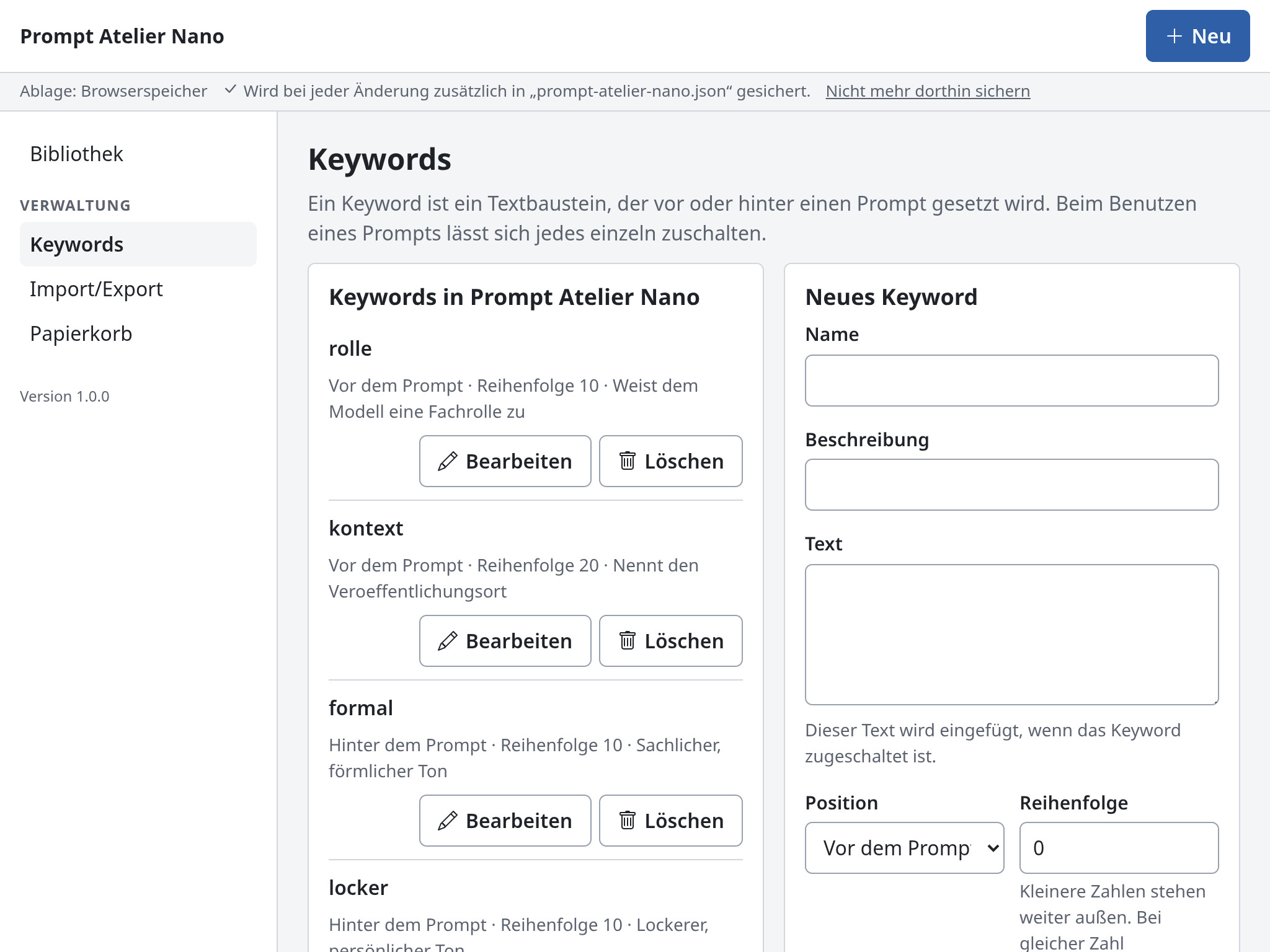Screen dimensions: 1270x952
Task: Click the keyword name 'locker'
Action: [x=358, y=888]
